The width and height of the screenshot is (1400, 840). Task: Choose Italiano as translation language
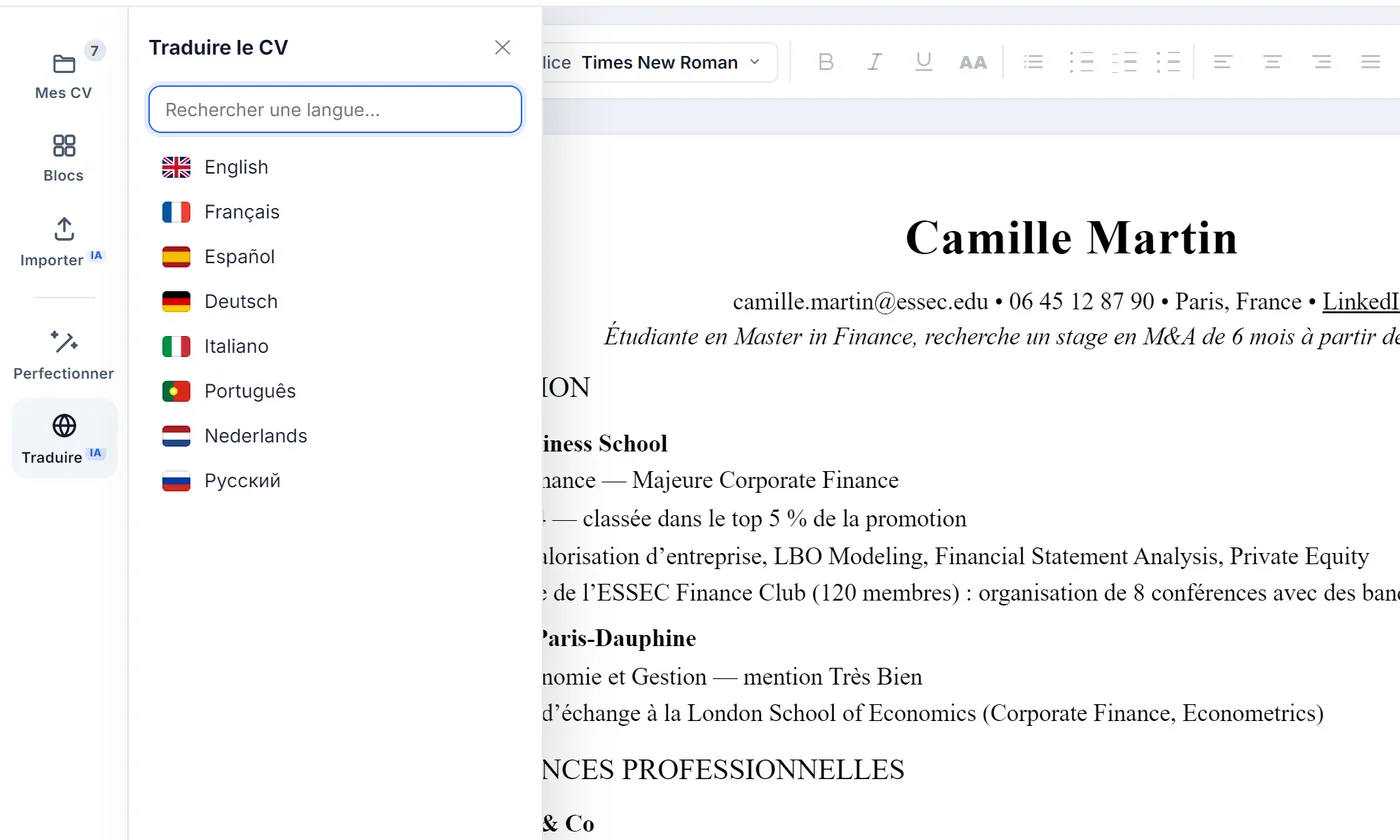335,346
